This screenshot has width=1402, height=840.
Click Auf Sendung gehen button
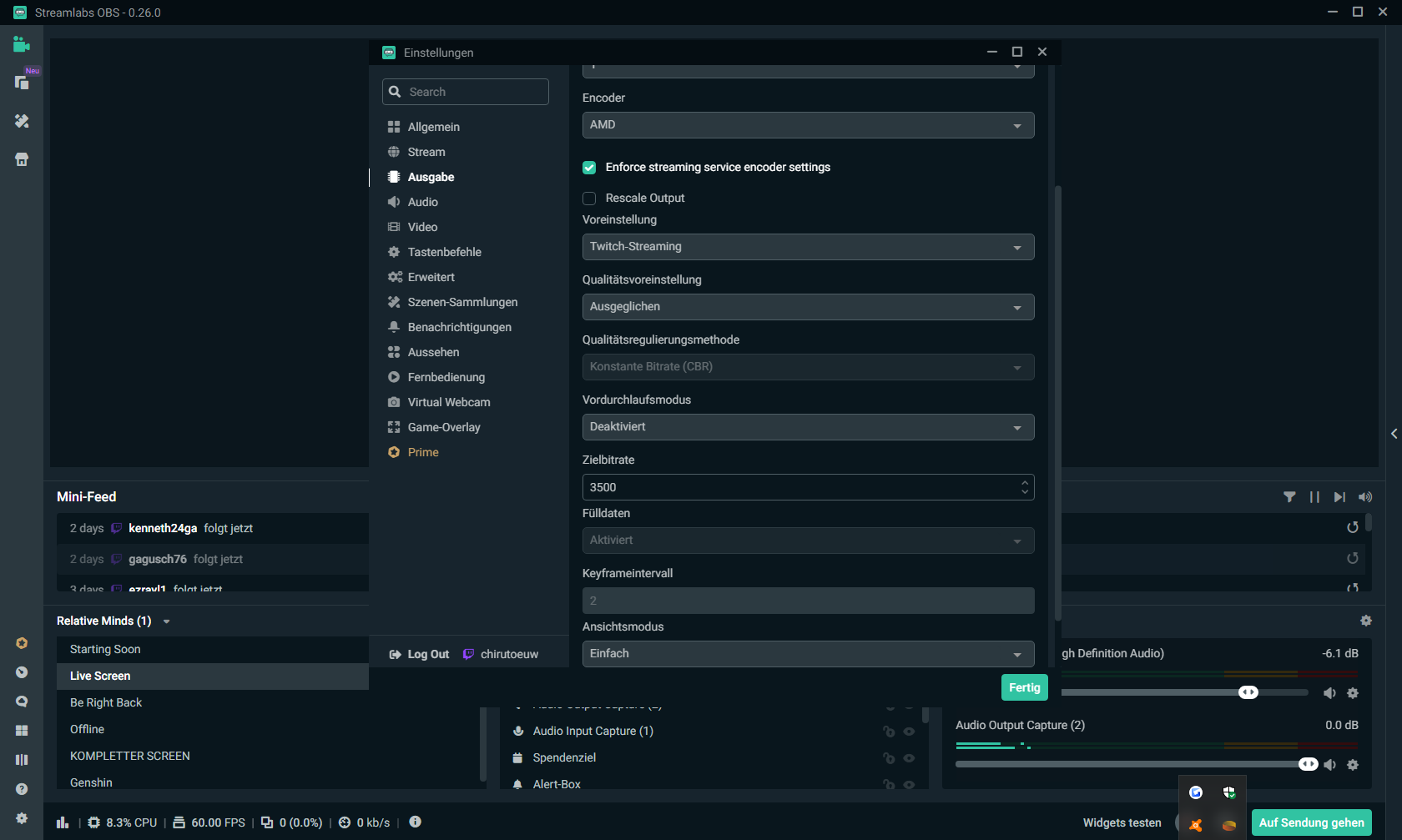click(1312, 822)
